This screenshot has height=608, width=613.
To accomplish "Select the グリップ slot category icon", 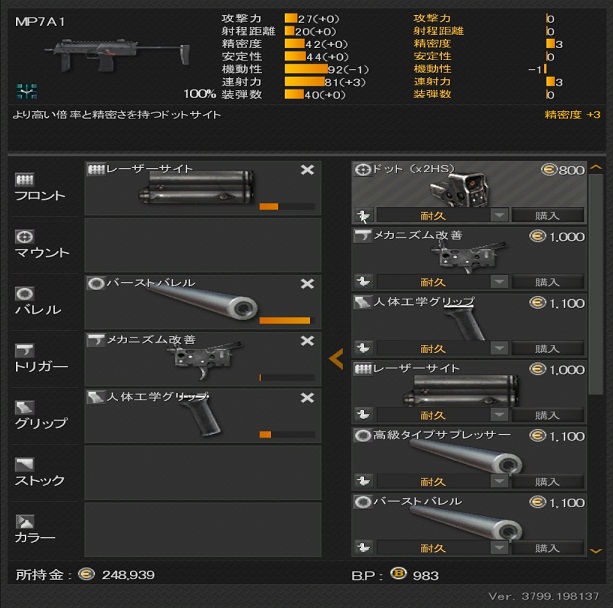I will click(25, 407).
